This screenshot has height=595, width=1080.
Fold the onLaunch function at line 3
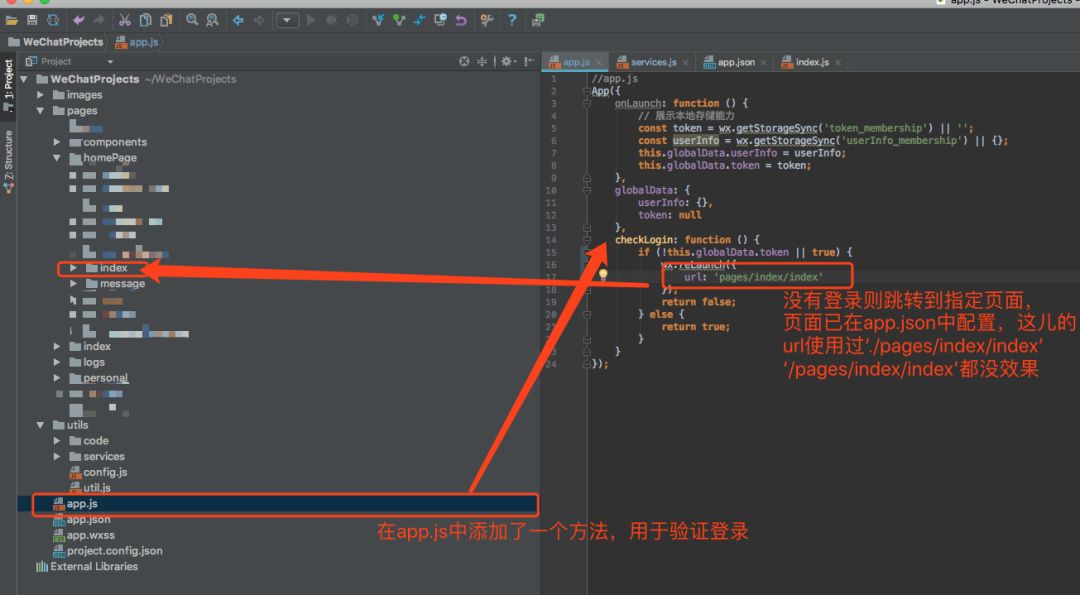pos(587,103)
